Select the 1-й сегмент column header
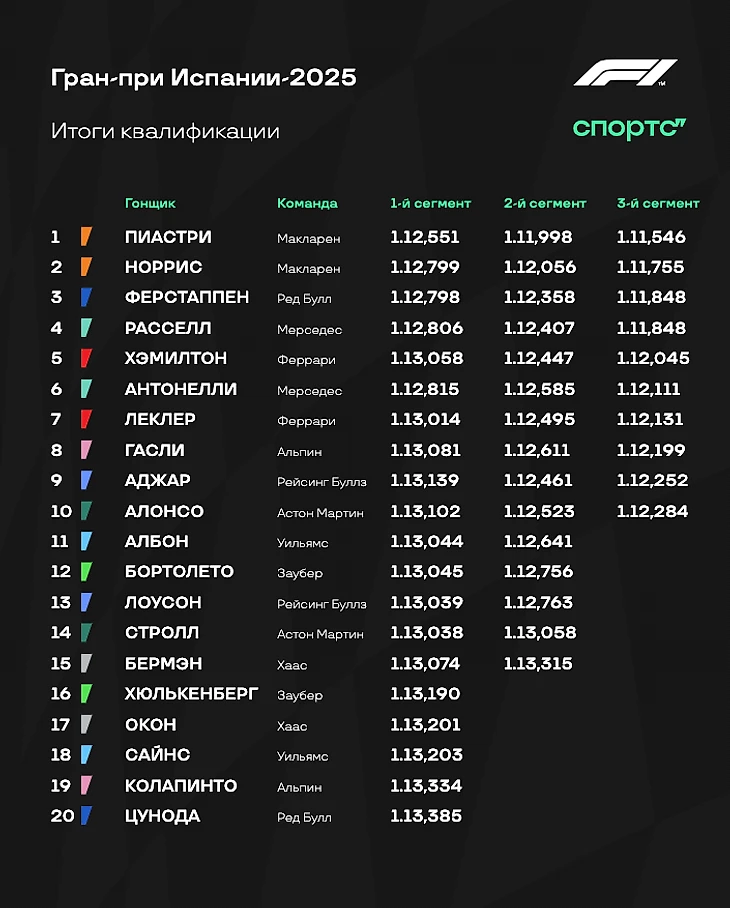The image size is (730, 908). (430, 203)
